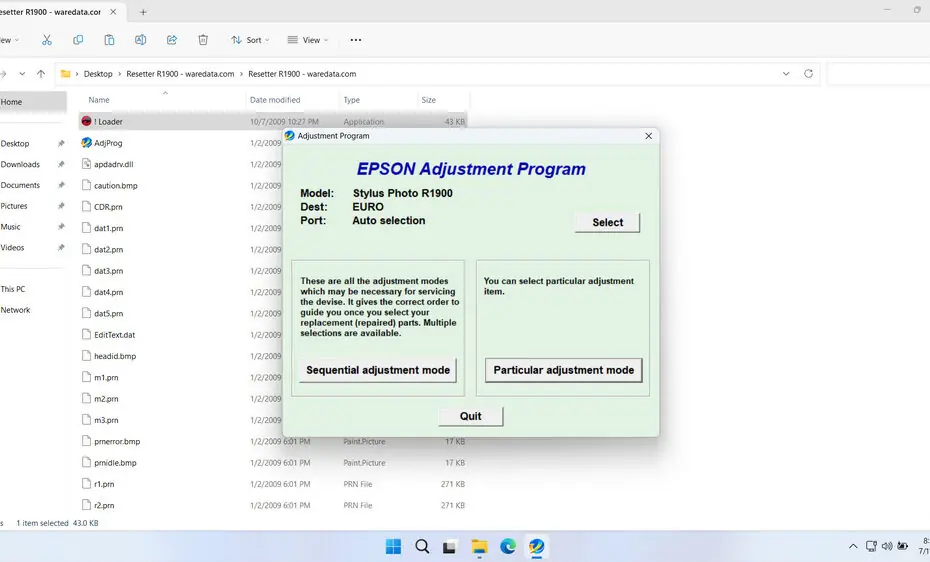Open taskbar Search magnifier
Screen dimensions: 930x562
click(x=422, y=546)
